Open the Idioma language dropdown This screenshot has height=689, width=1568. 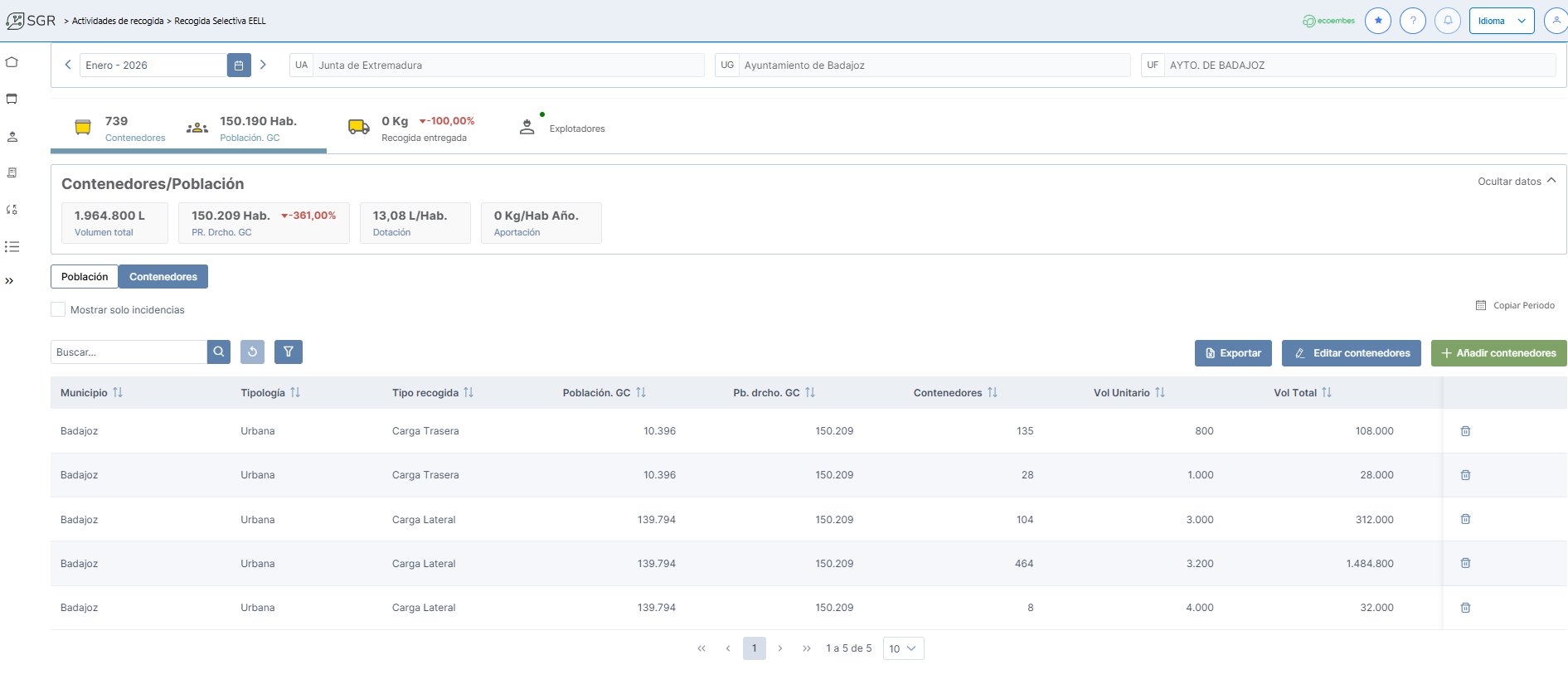click(x=1501, y=21)
